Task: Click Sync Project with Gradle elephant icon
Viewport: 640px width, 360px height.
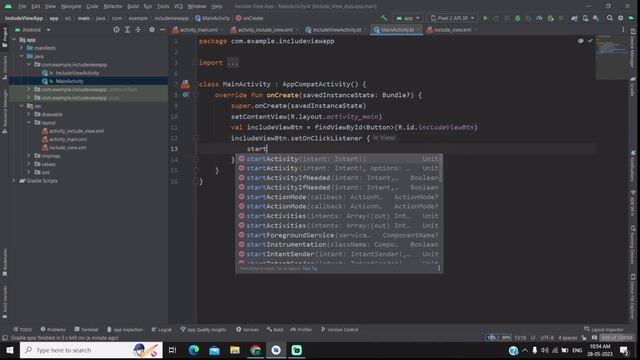Action: click(x=574, y=18)
